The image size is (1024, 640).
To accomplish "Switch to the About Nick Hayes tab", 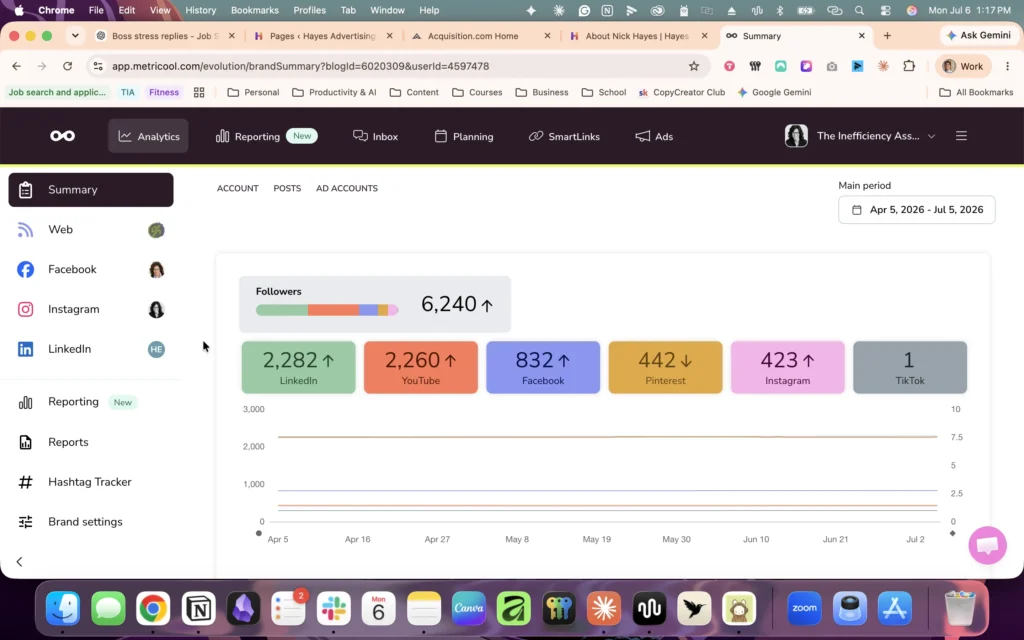I will 639,36.
